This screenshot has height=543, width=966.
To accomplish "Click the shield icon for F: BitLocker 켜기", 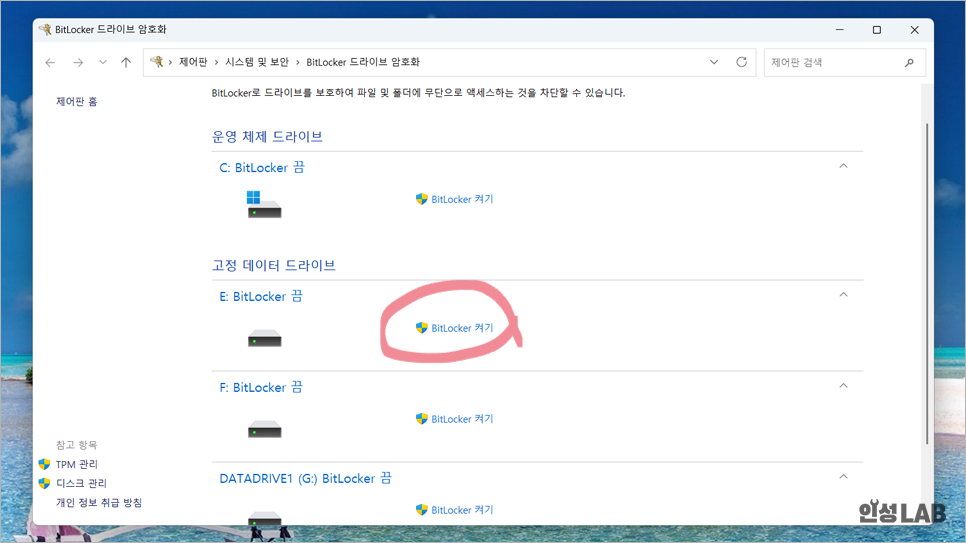I will 421,419.
